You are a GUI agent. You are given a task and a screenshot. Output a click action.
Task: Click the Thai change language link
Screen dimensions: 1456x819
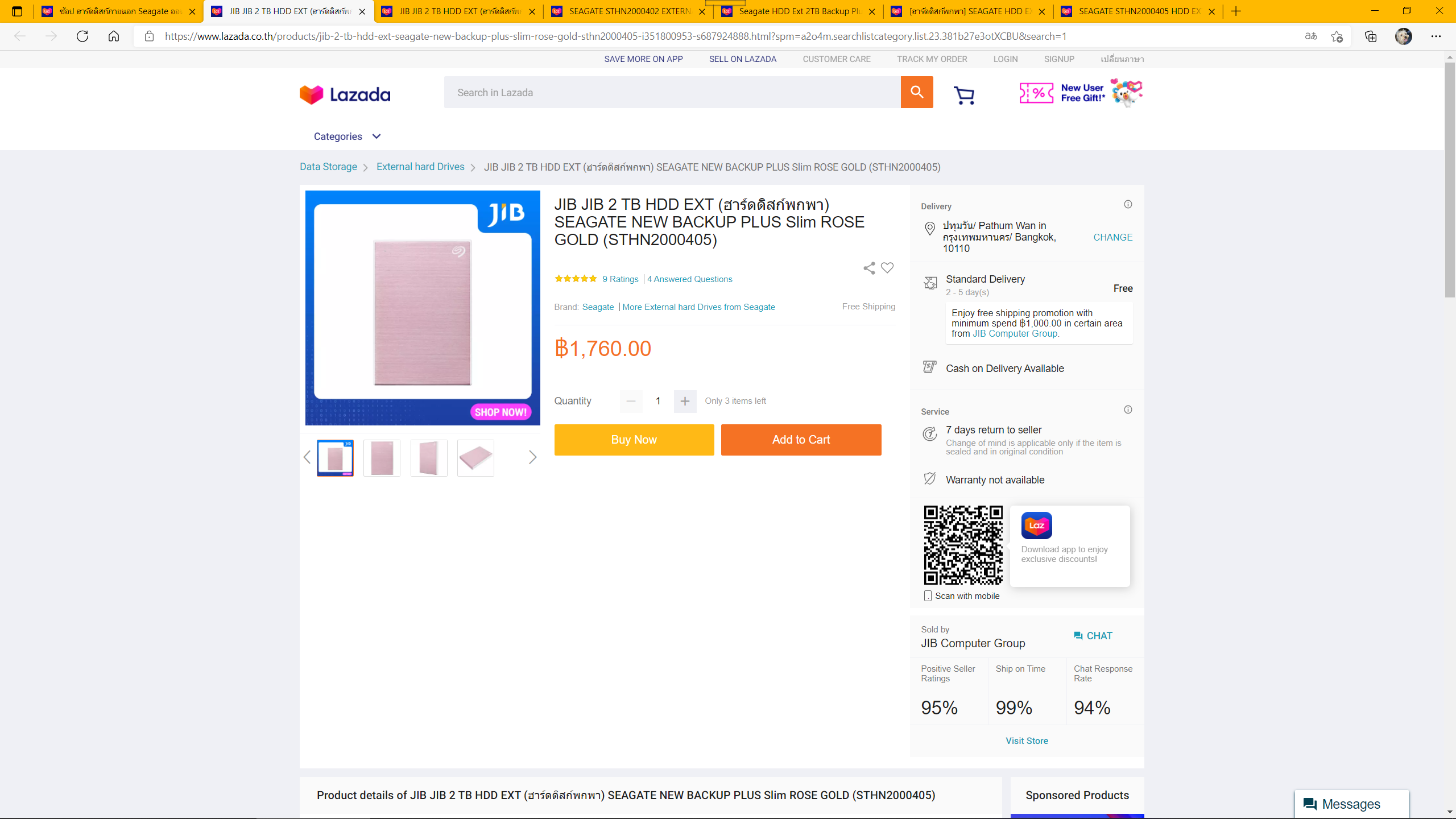[x=1122, y=59]
